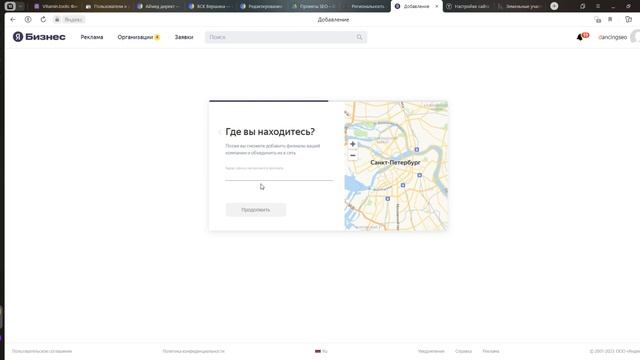Open the Реклама footer link
Screen dimensions: 640x360
click(x=491, y=351)
